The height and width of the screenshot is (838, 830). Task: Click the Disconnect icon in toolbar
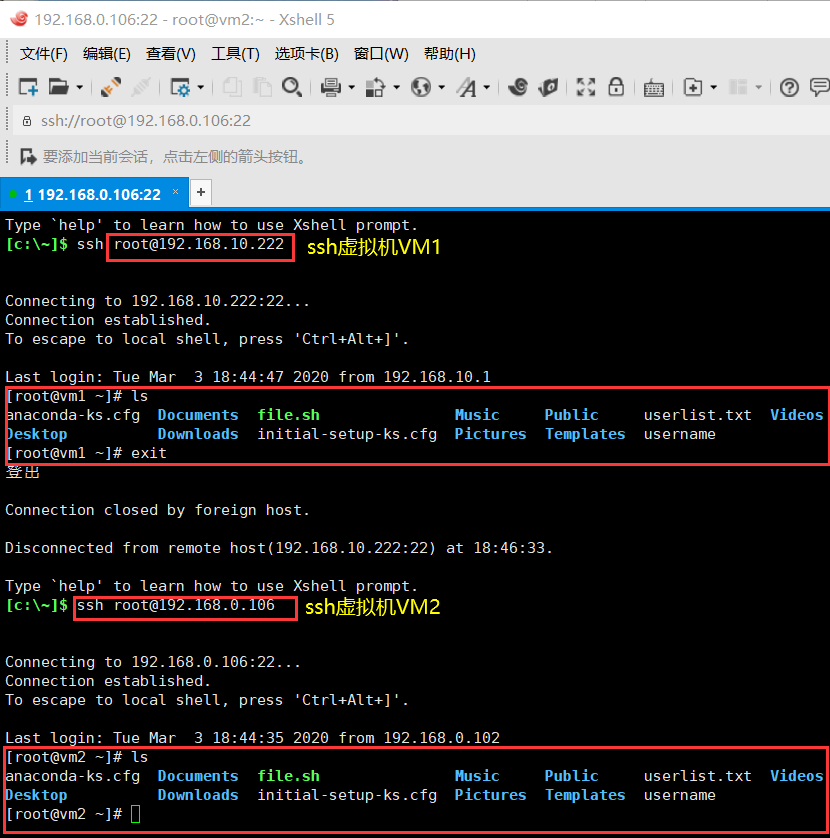tap(141, 87)
